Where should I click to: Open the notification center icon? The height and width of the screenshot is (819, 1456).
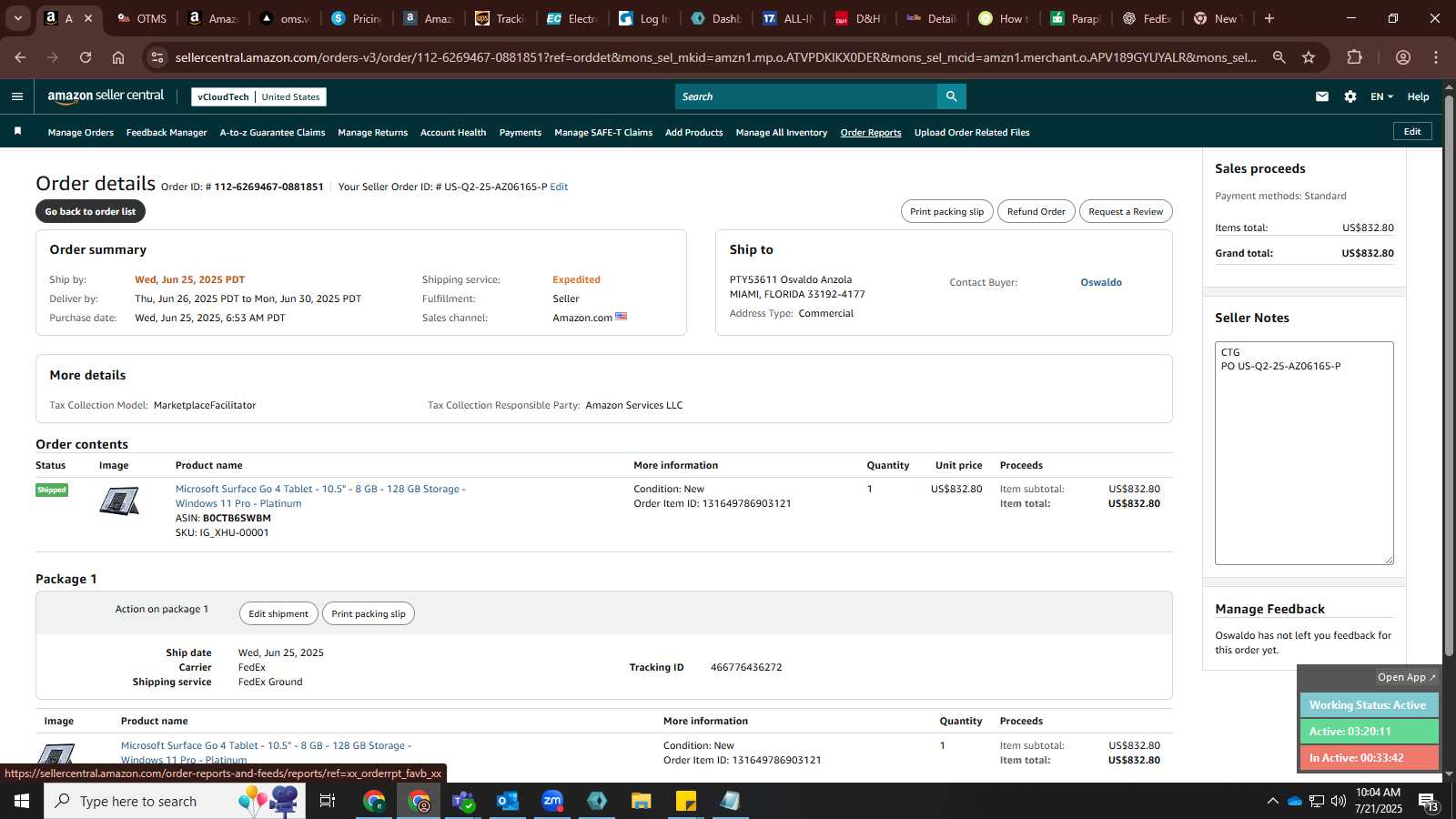pos(1428,801)
